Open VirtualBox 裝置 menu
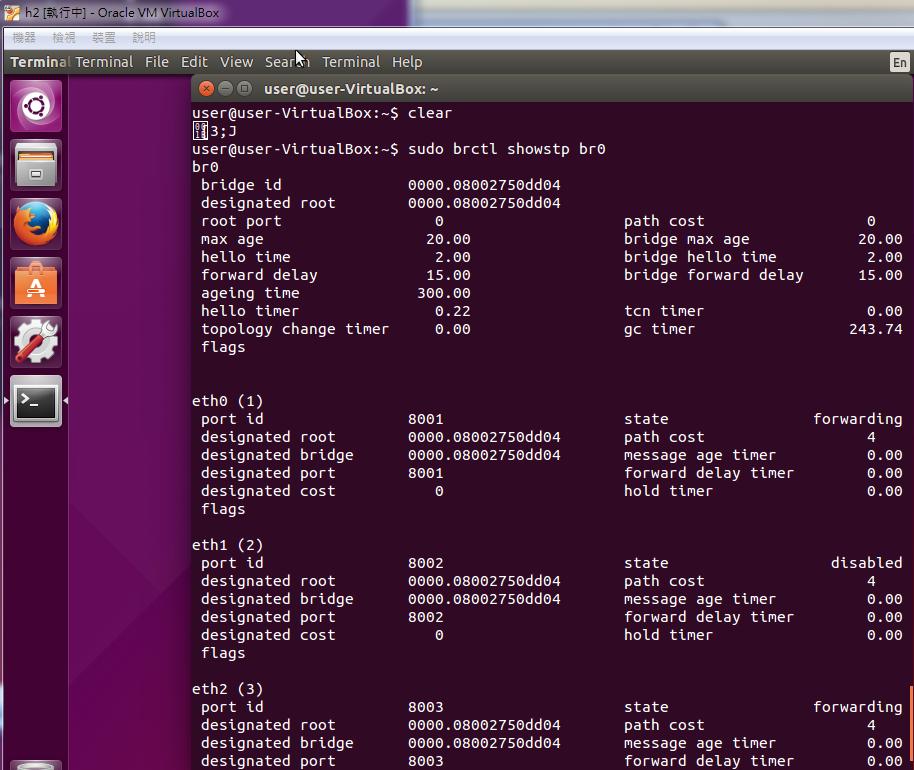 point(104,37)
